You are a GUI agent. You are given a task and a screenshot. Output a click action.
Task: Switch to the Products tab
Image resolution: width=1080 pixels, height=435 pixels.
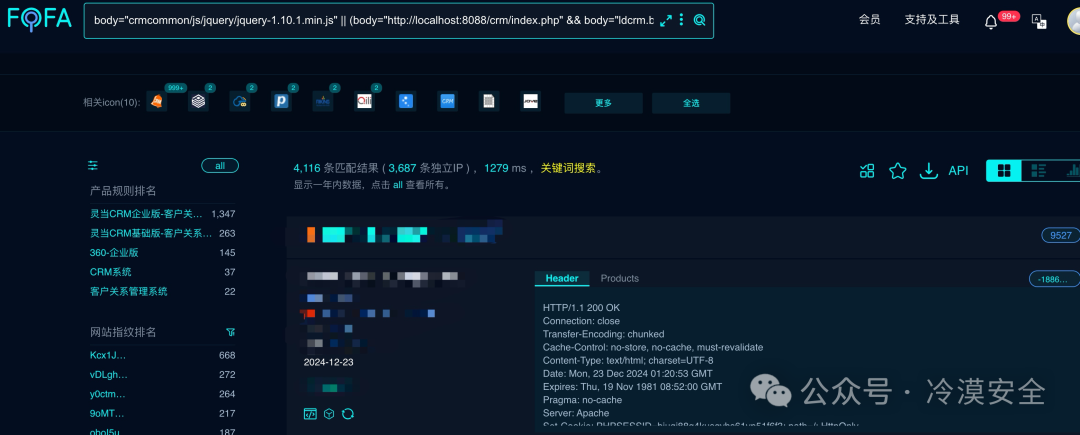point(620,278)
